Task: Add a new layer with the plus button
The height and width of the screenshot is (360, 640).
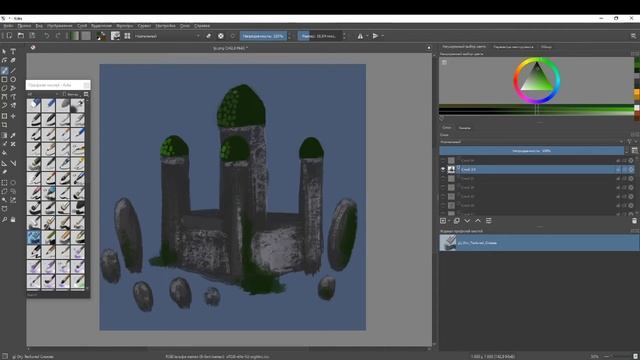Action: 443,221
